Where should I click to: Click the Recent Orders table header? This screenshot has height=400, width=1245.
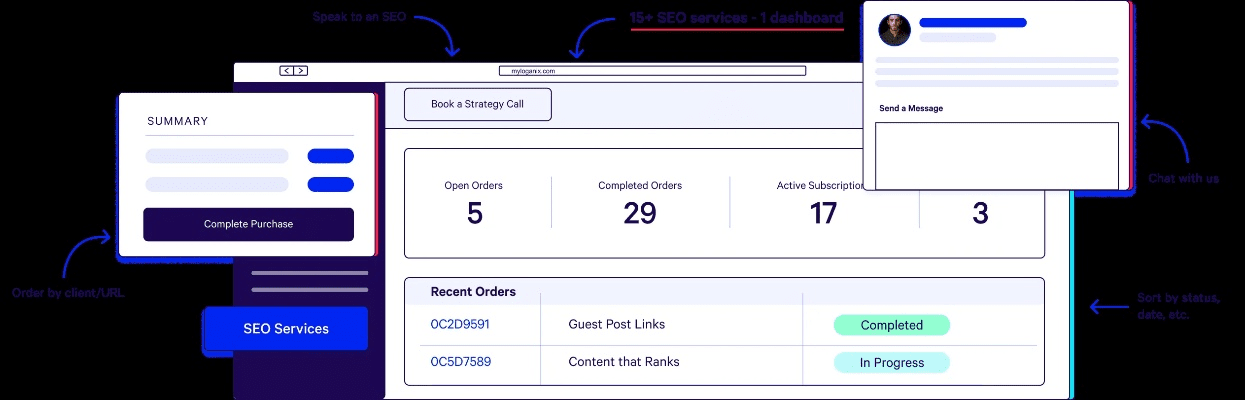473,292
